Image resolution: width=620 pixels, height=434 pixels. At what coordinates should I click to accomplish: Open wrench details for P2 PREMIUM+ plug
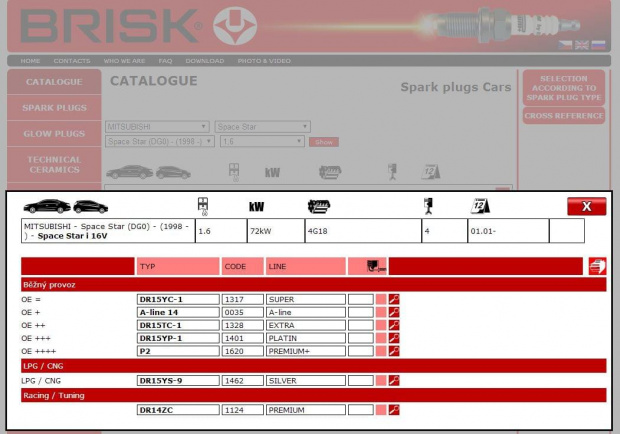point(394,351)
